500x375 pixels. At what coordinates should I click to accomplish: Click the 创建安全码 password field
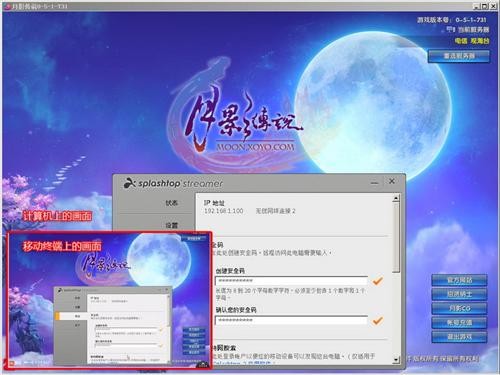(x=291, y=281)
